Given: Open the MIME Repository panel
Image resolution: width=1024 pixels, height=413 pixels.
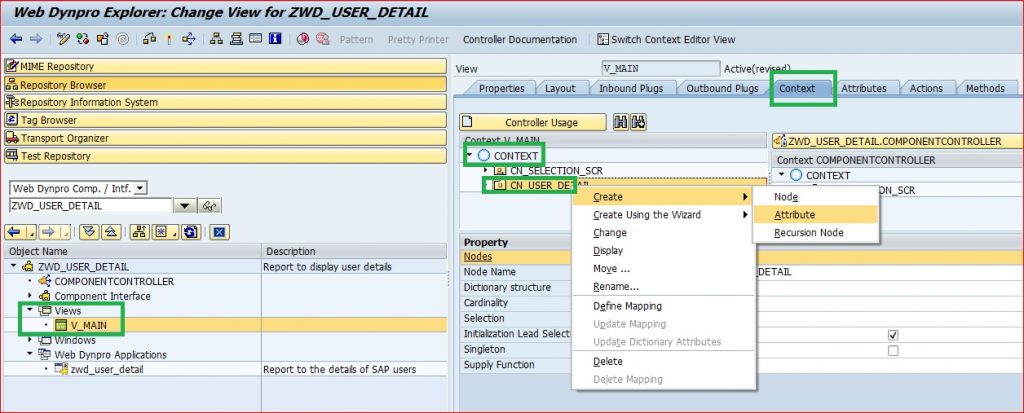Looking at the screenshot, I should pos(225,66).
